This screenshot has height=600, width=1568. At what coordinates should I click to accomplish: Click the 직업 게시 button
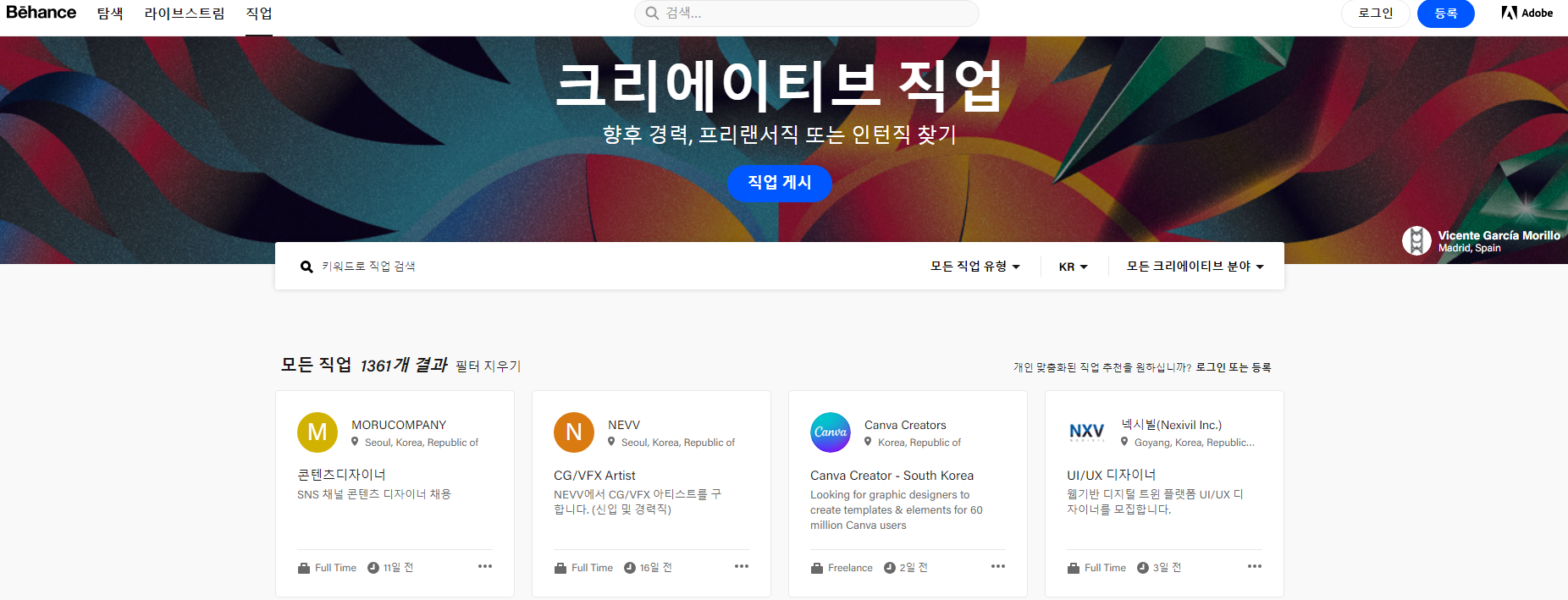pyautogui.click(x=780, y=183)
